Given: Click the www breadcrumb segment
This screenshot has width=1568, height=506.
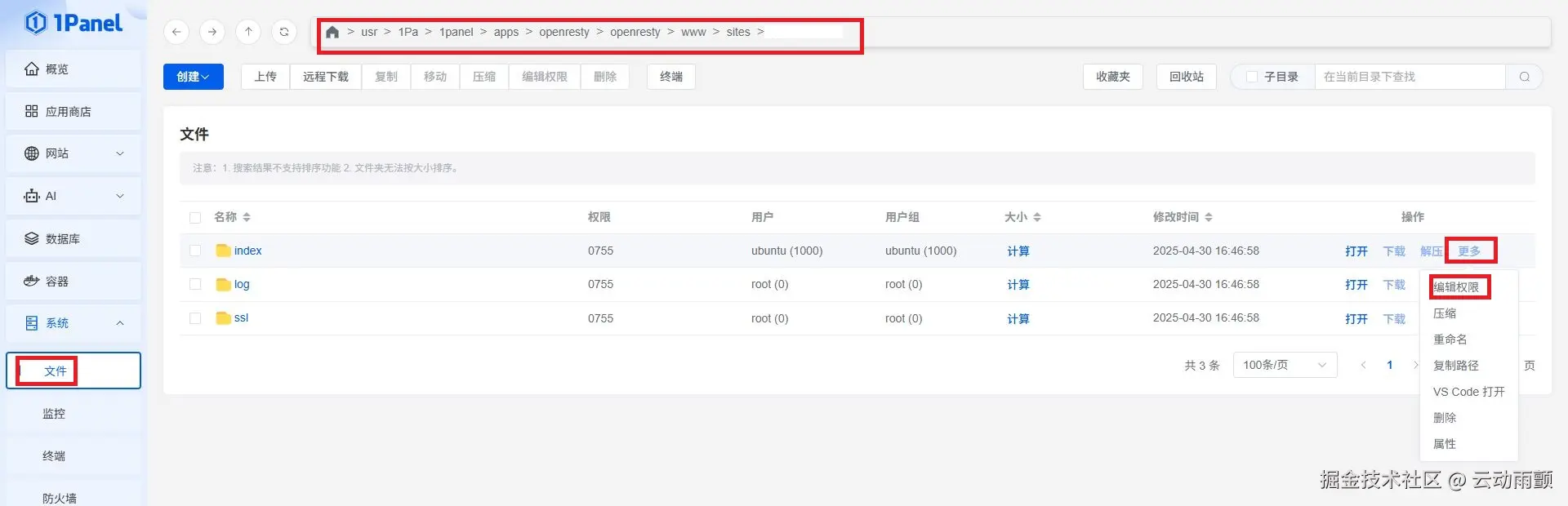Looking at the screenshot, I should (693, 32).
